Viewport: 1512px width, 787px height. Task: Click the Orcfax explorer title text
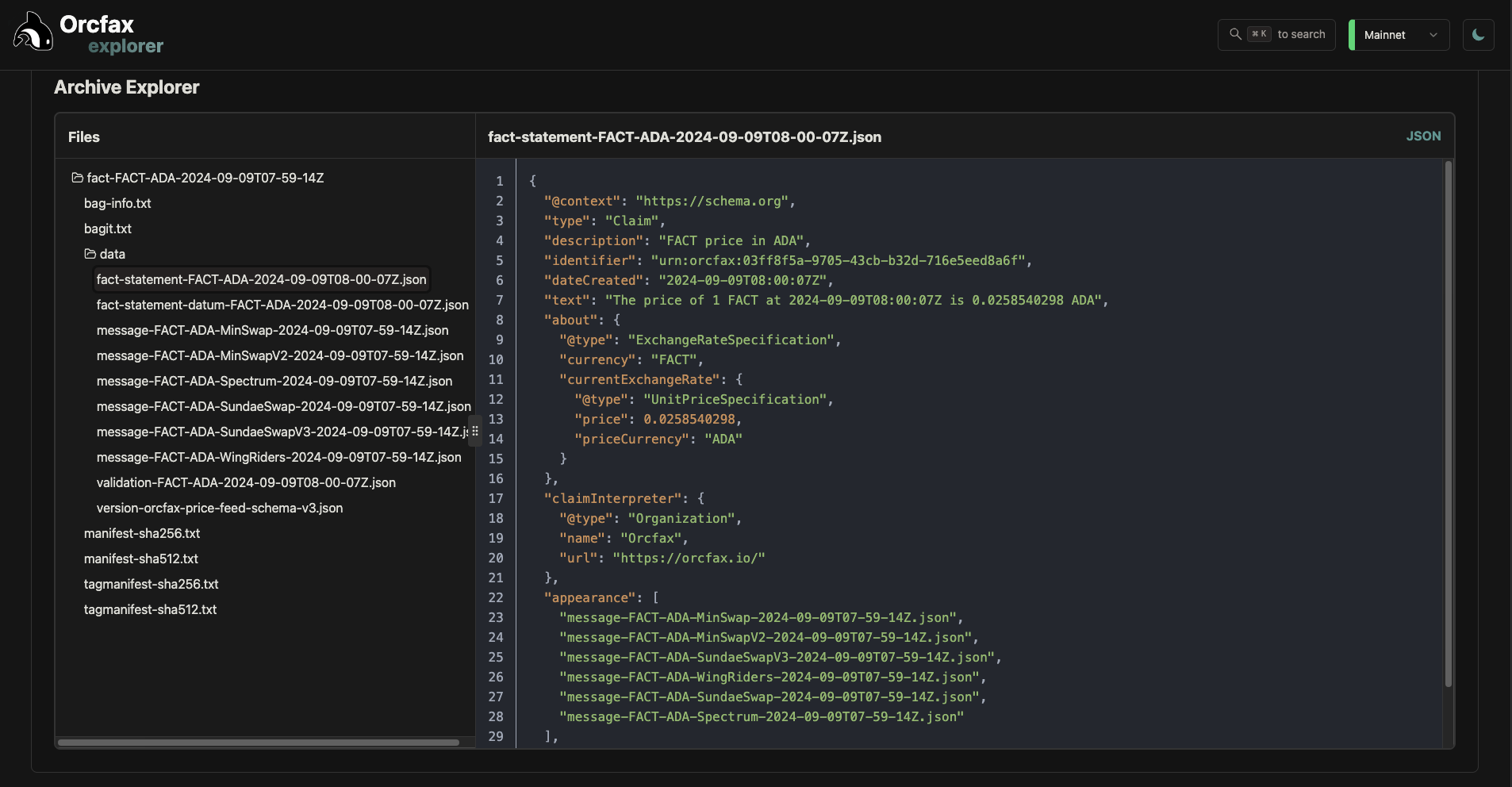click(x=112, y=35)
